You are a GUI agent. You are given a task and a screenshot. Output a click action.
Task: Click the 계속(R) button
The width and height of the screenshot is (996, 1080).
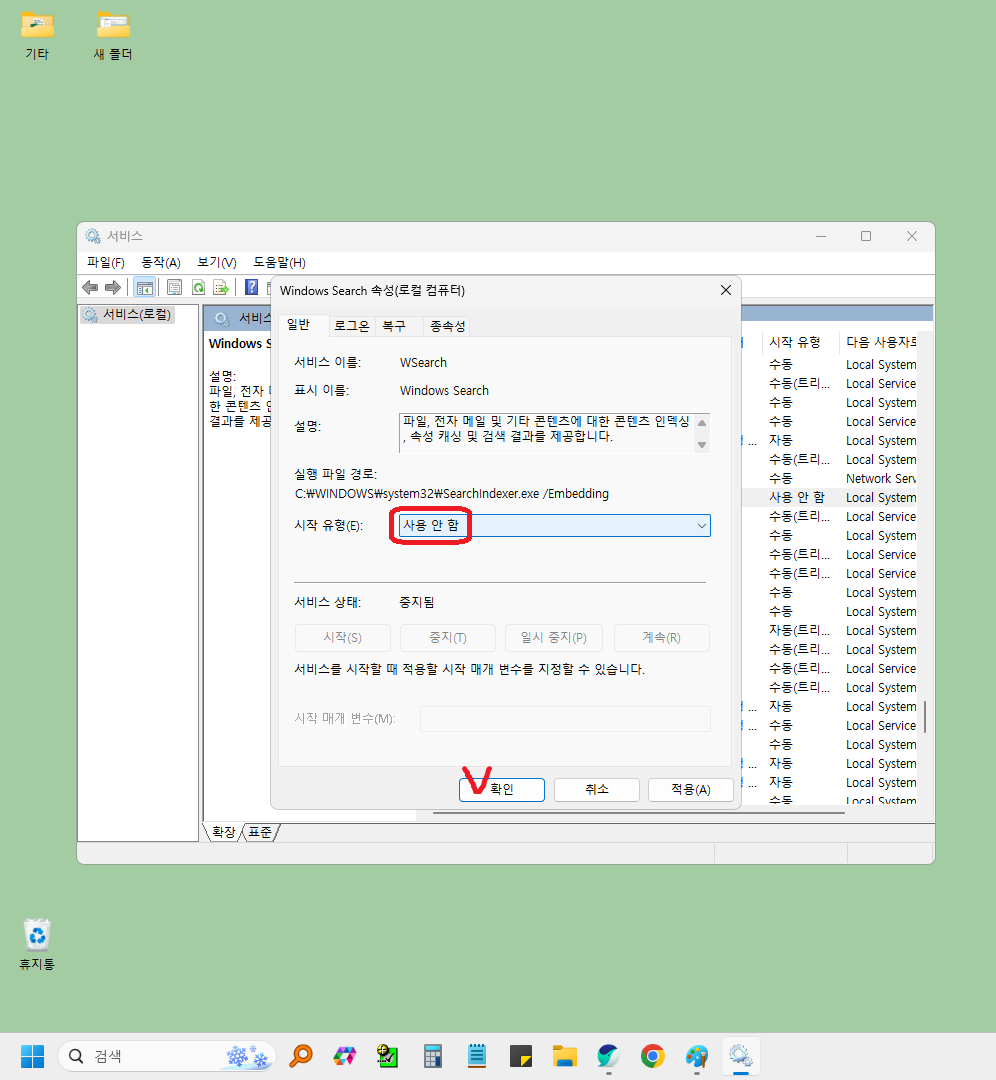coord(661,638)
